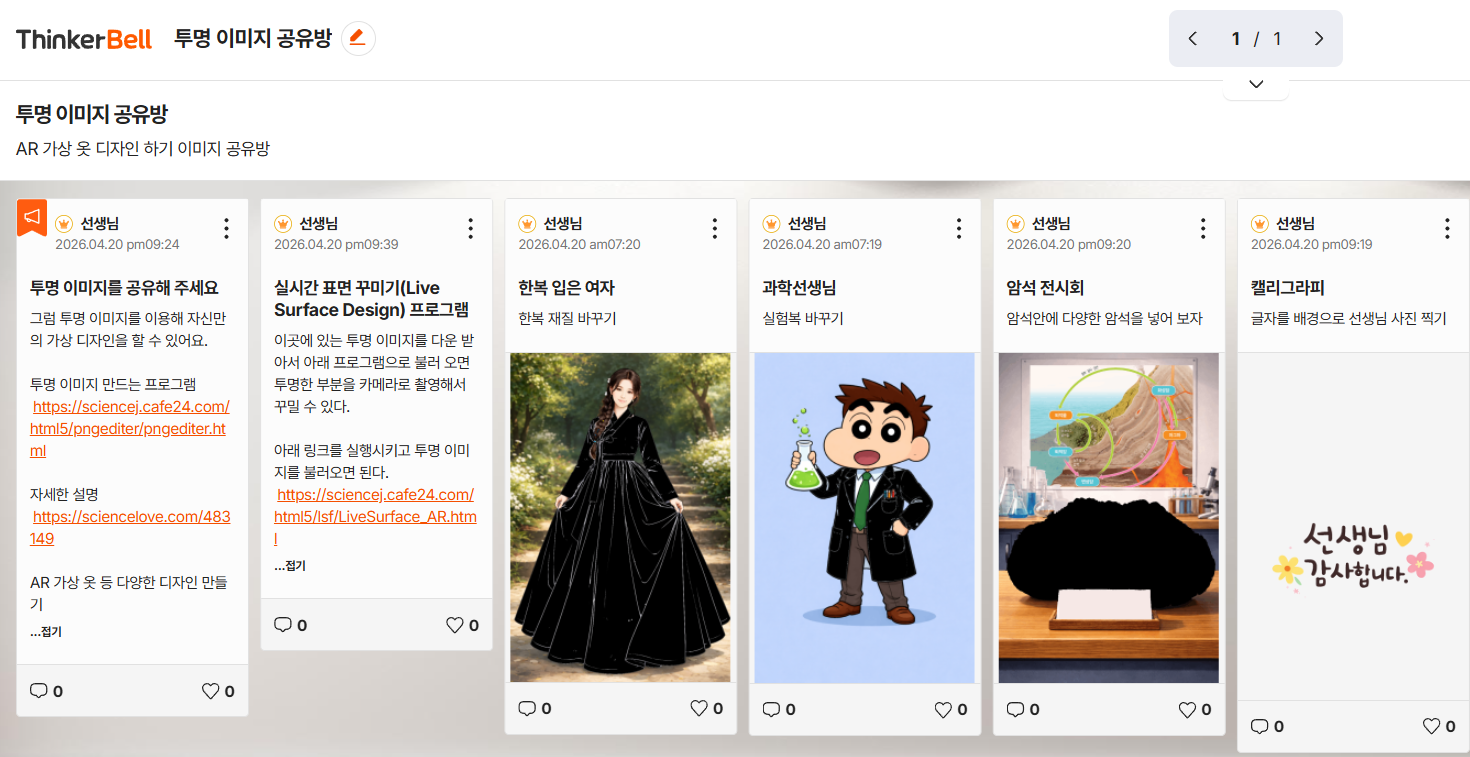Click the crown icon on the '과학선생님' card

[x=772, y=223]
